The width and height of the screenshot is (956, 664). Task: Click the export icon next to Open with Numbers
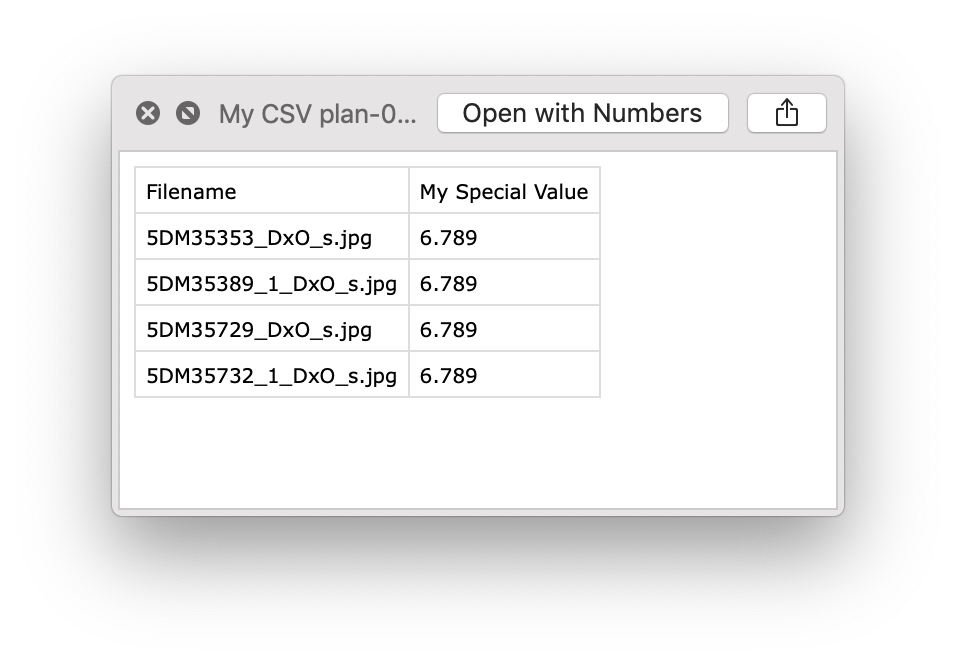(x=786, y=112)
